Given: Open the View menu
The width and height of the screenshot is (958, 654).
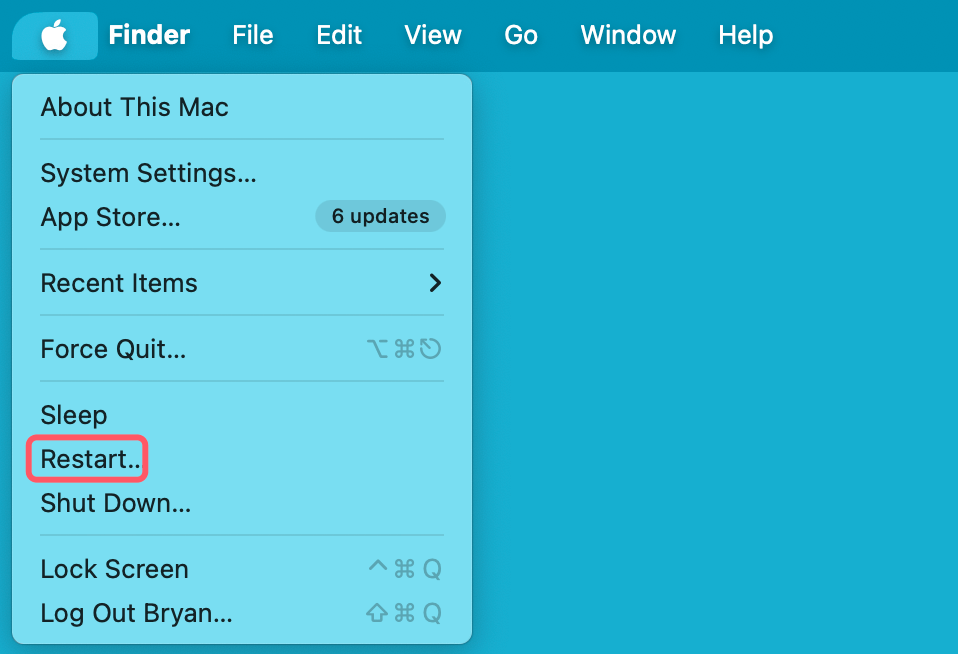Looking at the screenshot, I should 432,35.
